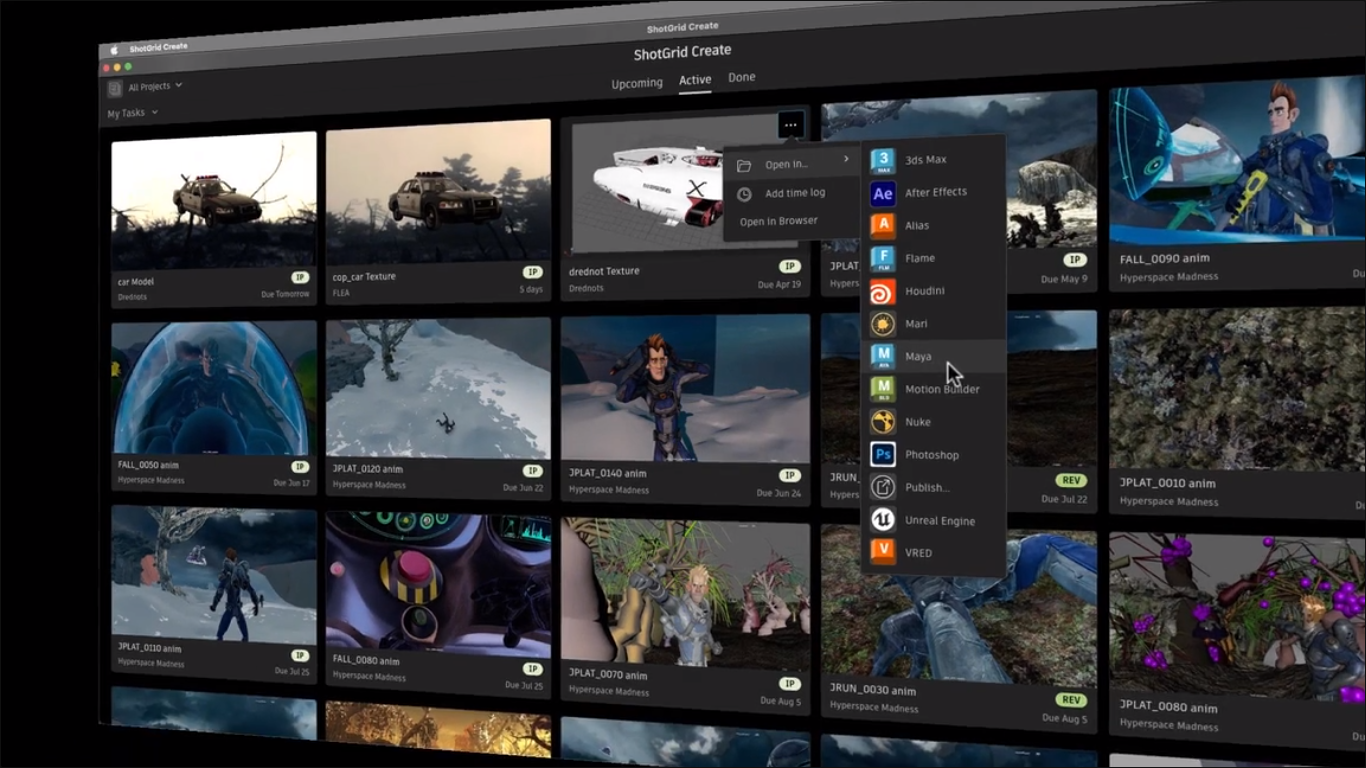Click the VRED app icon

click(x=883, y=552)
